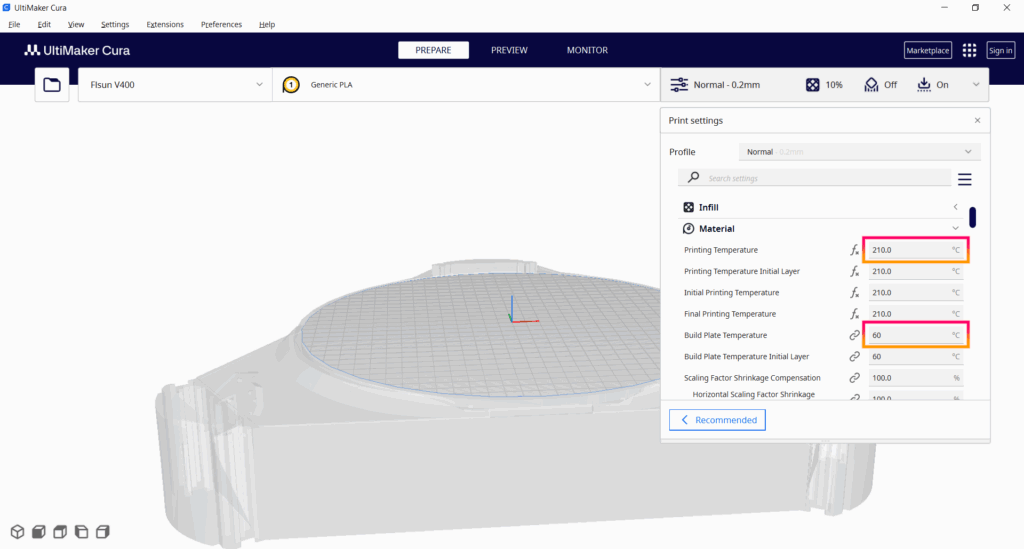Switch to the PREVIEW stage
This screenshot has width=1024, height=549.
(x=509, y=50)
